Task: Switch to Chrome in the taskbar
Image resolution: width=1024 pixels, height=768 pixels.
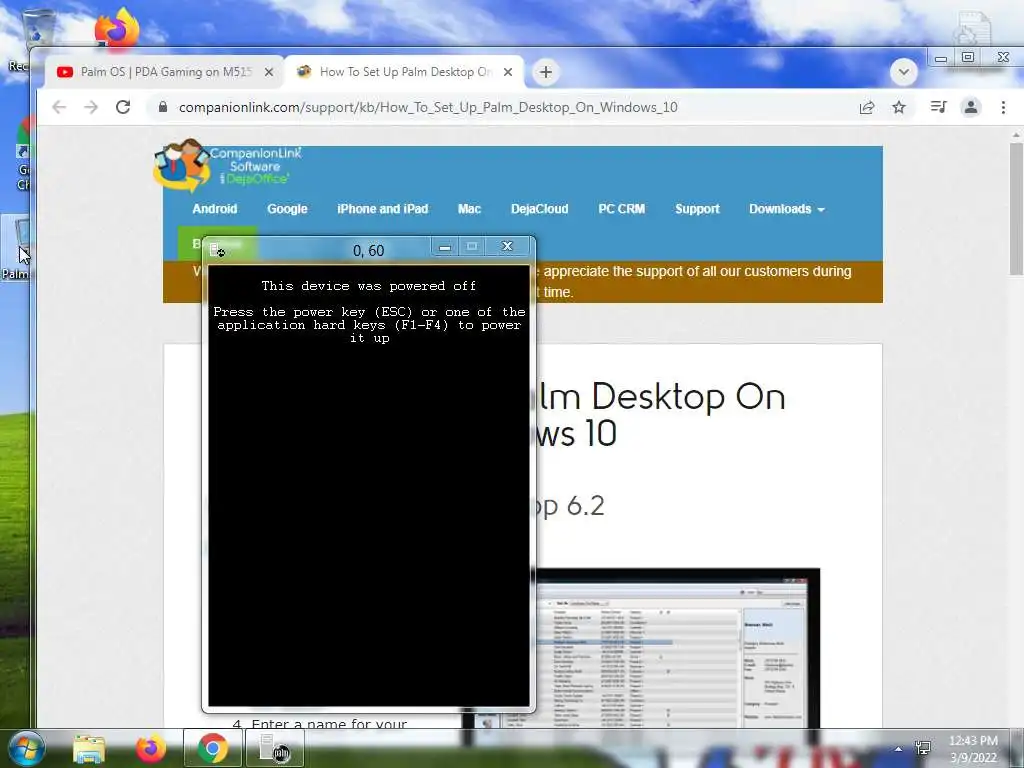Action: (212, 748)
